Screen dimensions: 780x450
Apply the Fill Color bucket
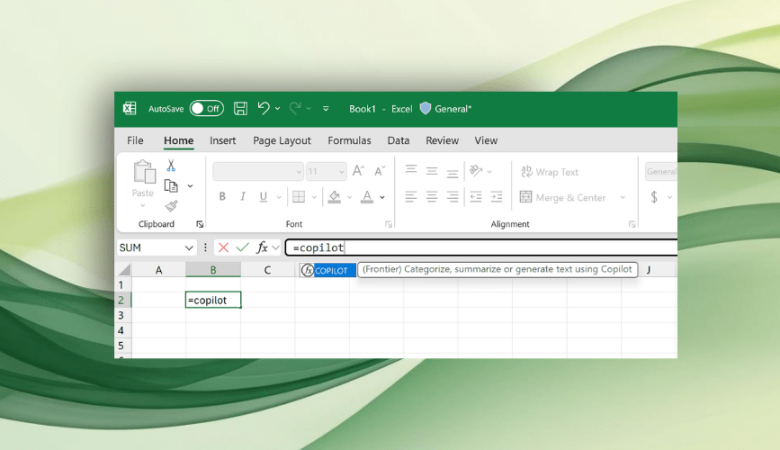pos(334,197)
